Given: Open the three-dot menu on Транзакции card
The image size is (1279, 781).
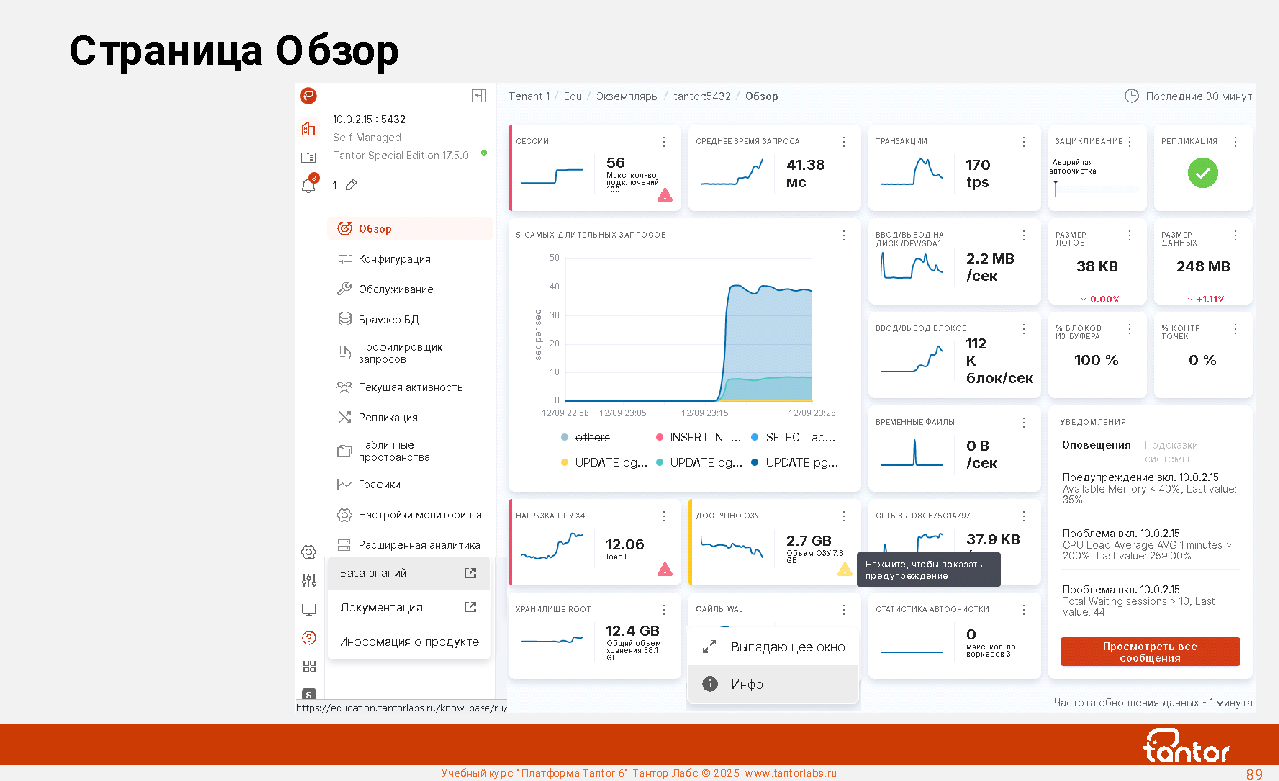Looking at the screenshot, I should pos(1023,142).
